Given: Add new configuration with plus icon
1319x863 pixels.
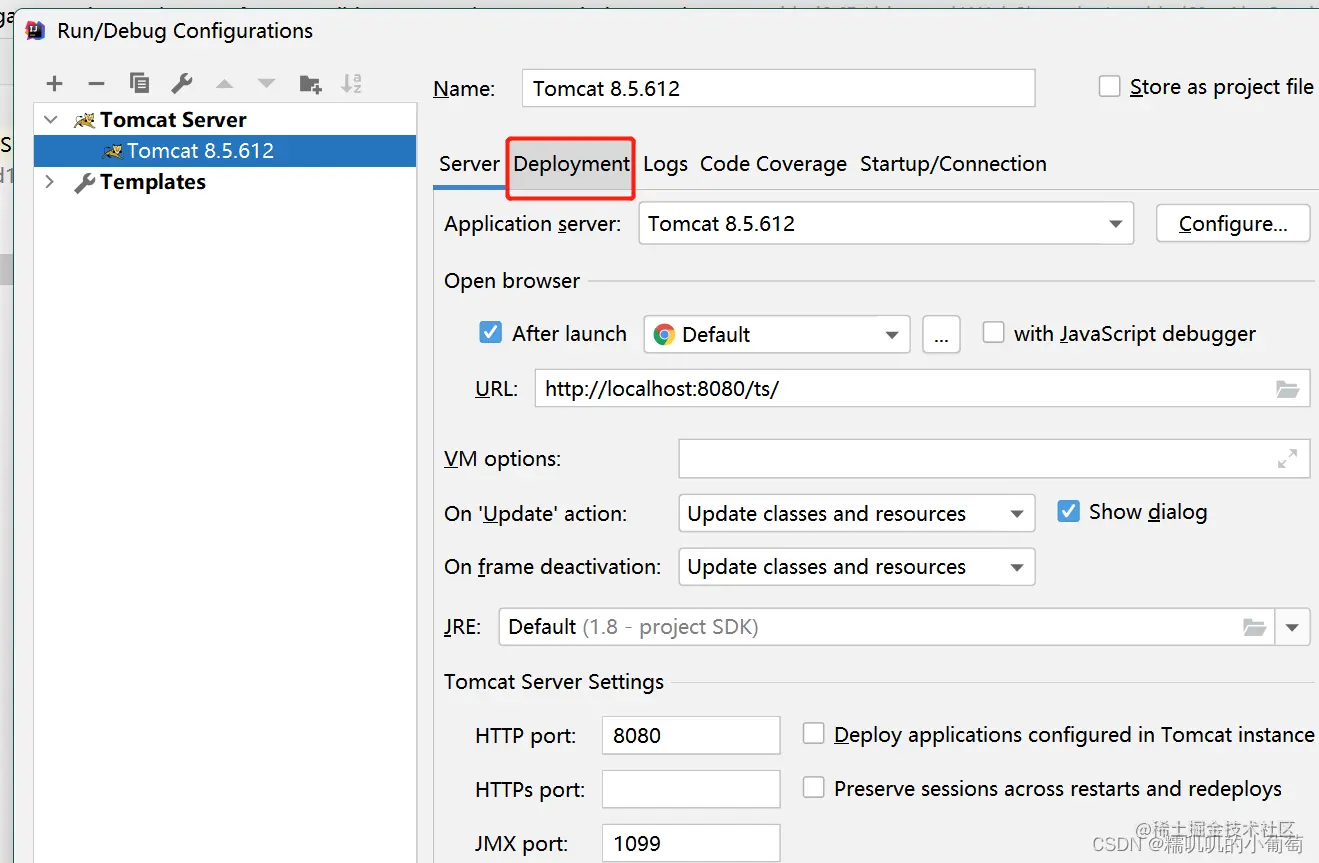Looking at the screenshot, I should coord(54,84).
